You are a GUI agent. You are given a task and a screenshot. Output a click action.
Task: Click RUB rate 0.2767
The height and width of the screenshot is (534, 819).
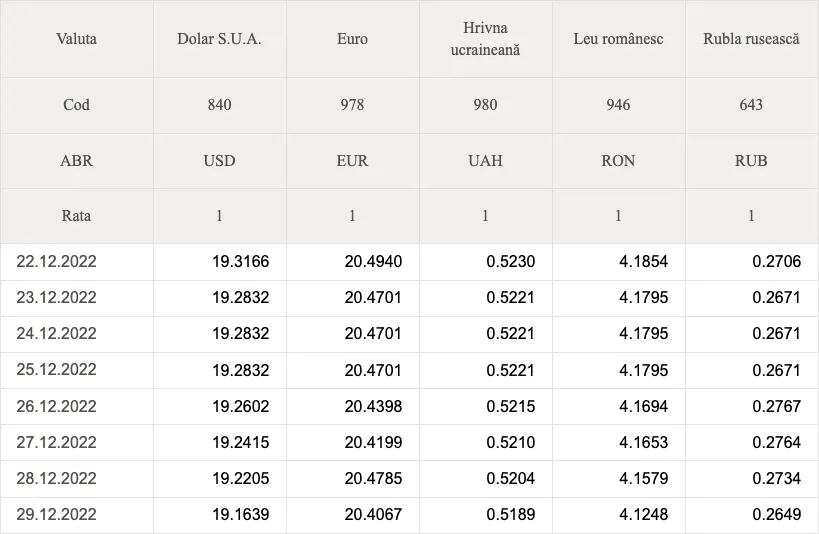[777, 406]
